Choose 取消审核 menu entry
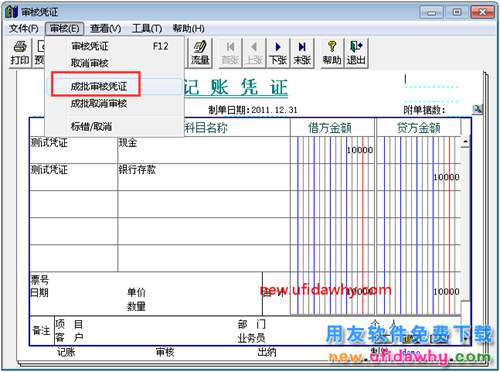The image size is (500, 372). (115, 63)
